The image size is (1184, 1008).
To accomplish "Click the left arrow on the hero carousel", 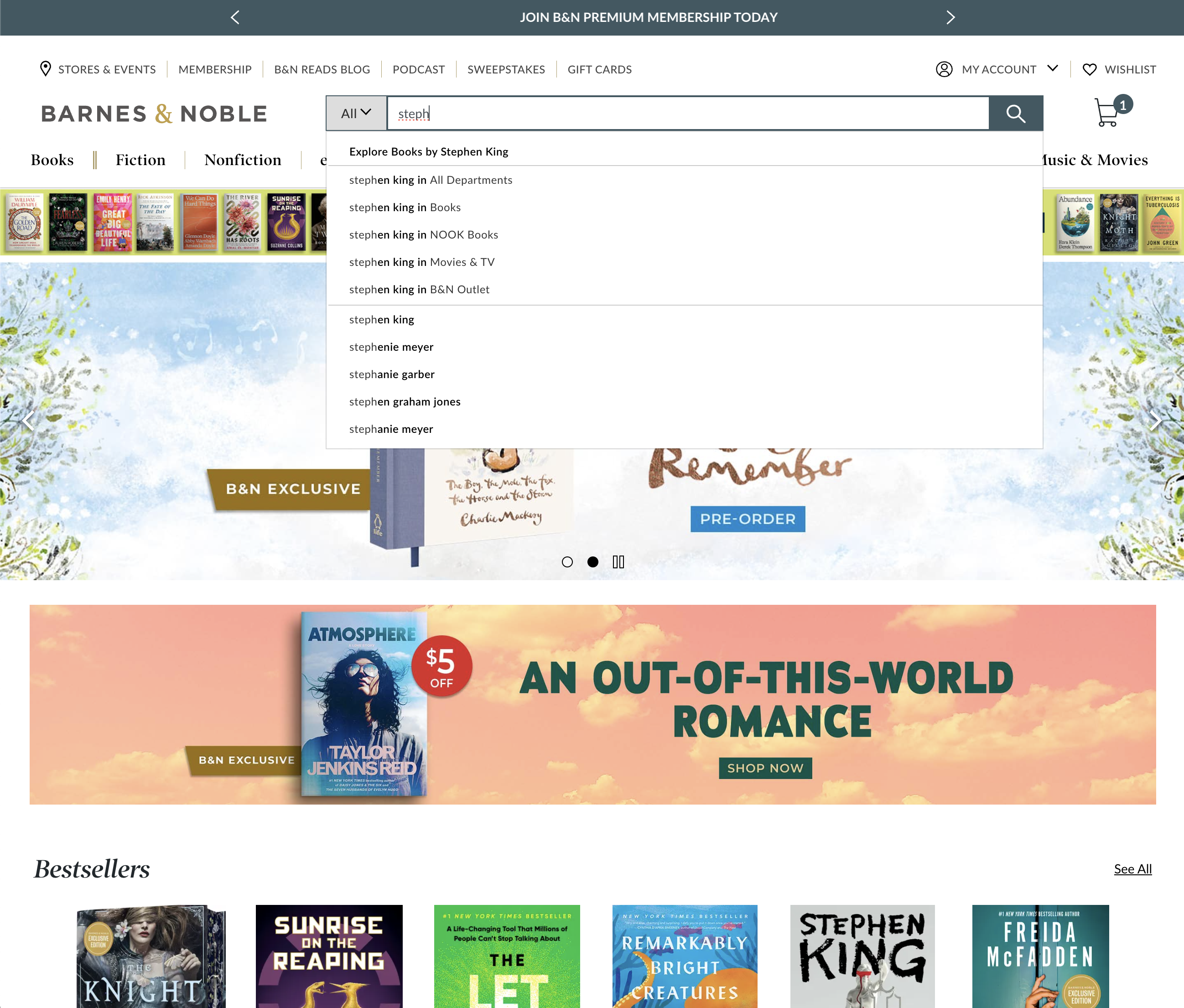I will [29, 421].
